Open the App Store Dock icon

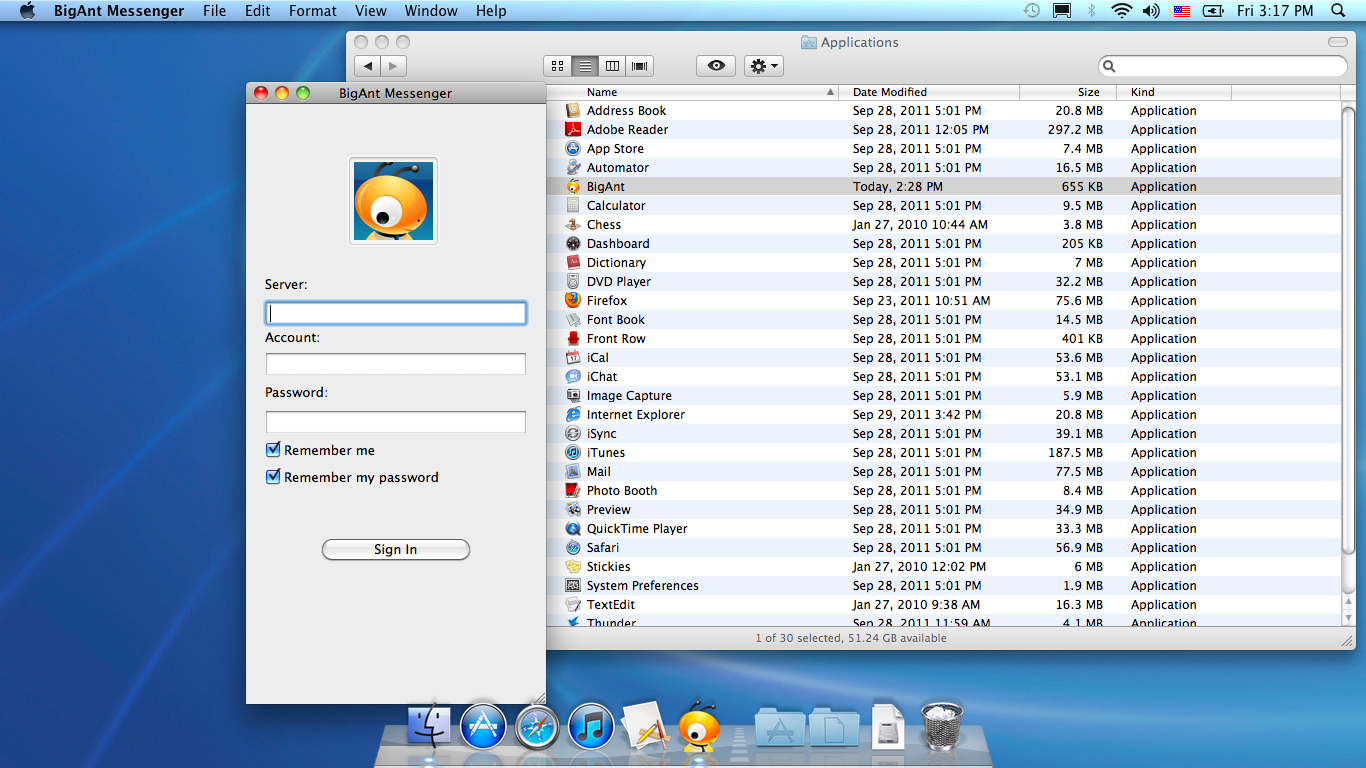(483, 726)
